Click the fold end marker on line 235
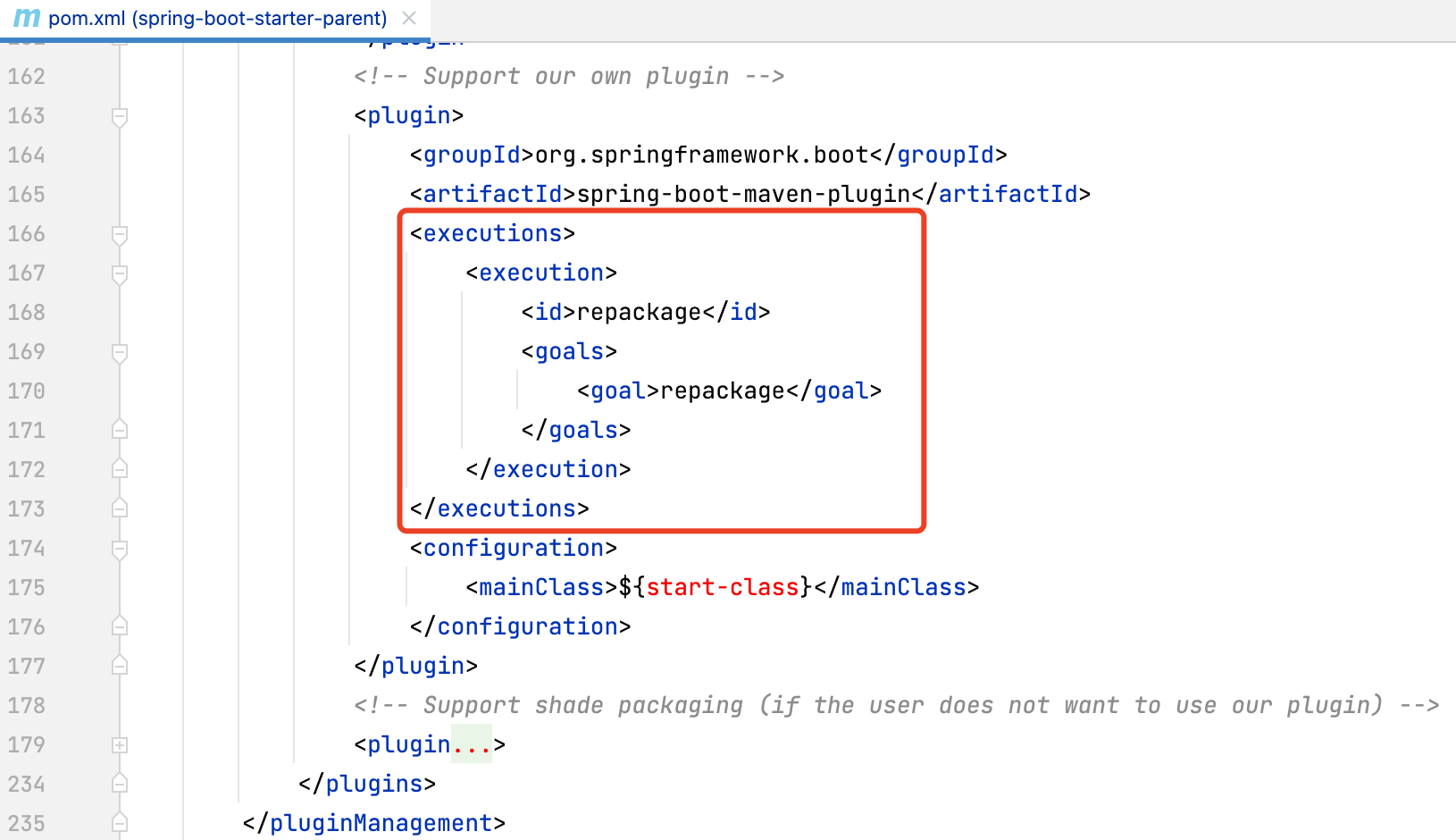Image resolution: width=1456 pixels, height=840 pixels. tap(120, 823)
